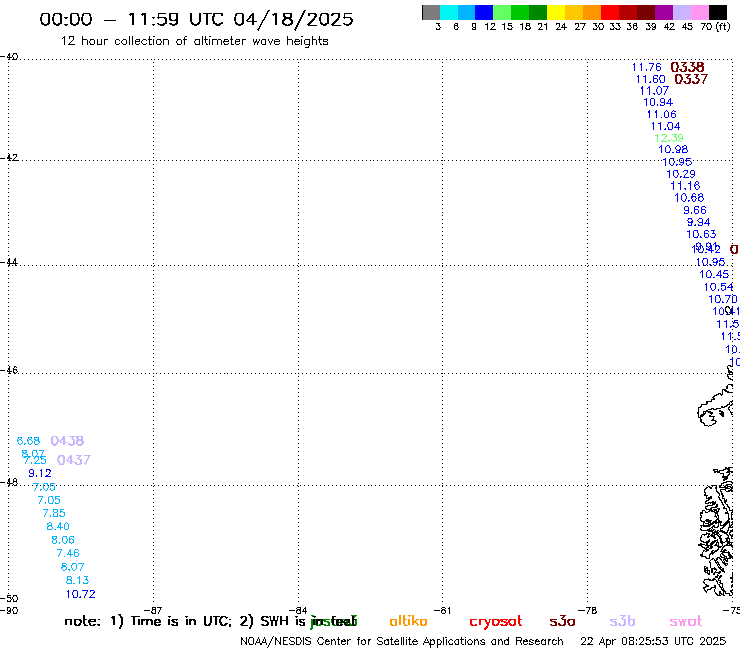Click the wave height value 9.94
This screenshot has width=740, height=650.
(698, 222)
